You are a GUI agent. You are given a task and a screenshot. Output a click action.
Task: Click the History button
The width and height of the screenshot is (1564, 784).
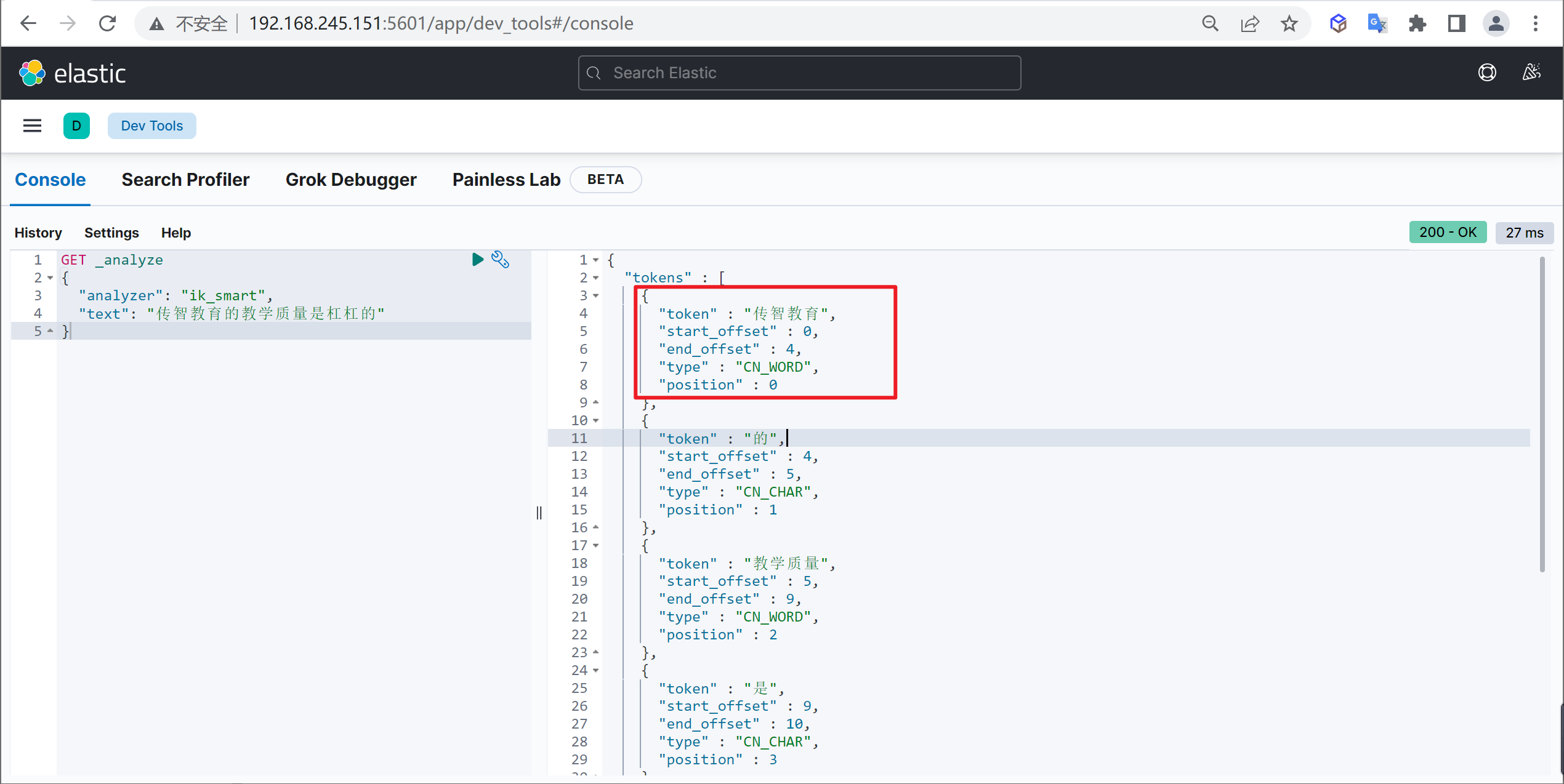click(38, 232)
